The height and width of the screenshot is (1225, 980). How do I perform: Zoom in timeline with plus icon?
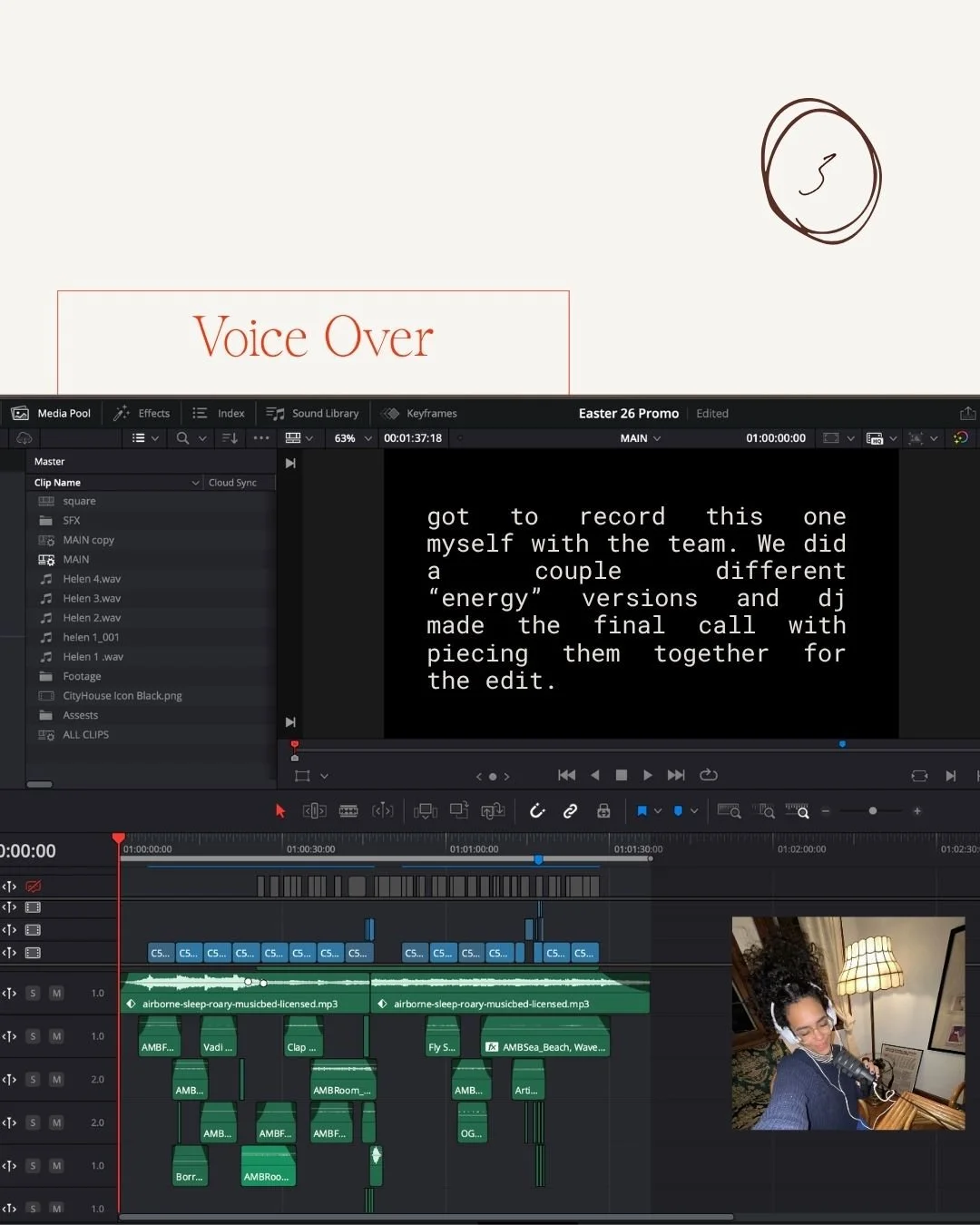(x=917, y=811)
